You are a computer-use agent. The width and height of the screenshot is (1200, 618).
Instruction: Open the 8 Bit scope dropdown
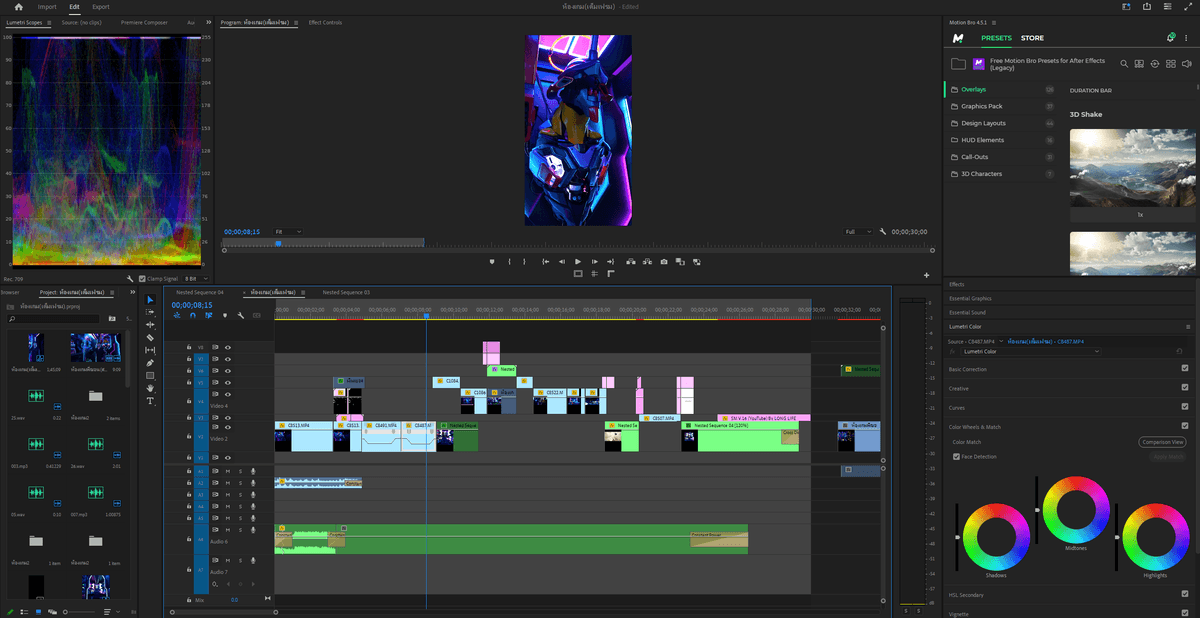click(198, 279)
